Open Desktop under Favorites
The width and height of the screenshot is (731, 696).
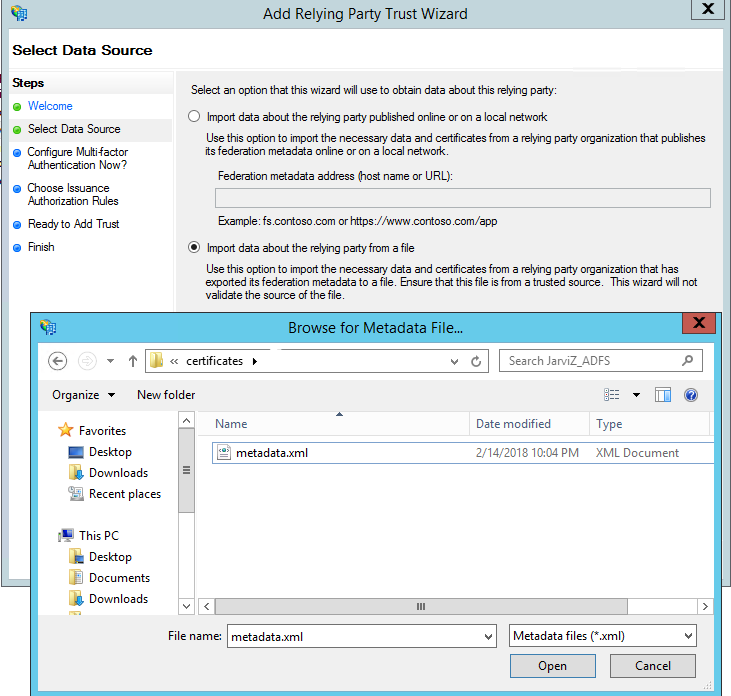coord(110,452)
